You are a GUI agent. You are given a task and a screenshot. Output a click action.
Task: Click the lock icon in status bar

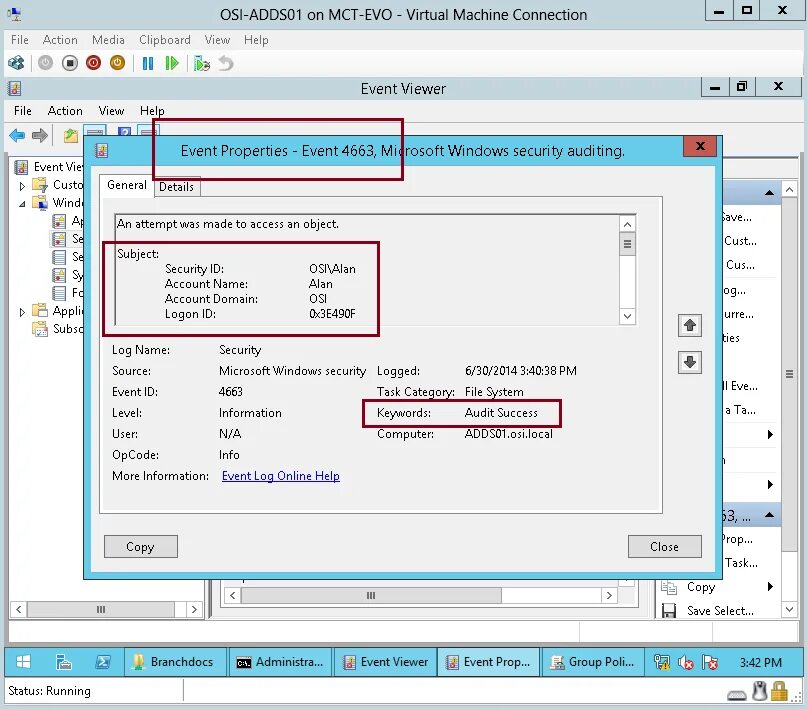pyautogui.click(x=779, y=691)
